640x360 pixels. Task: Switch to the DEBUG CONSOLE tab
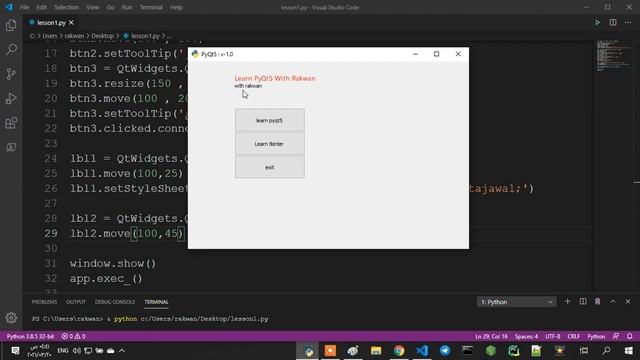point(115,302)
